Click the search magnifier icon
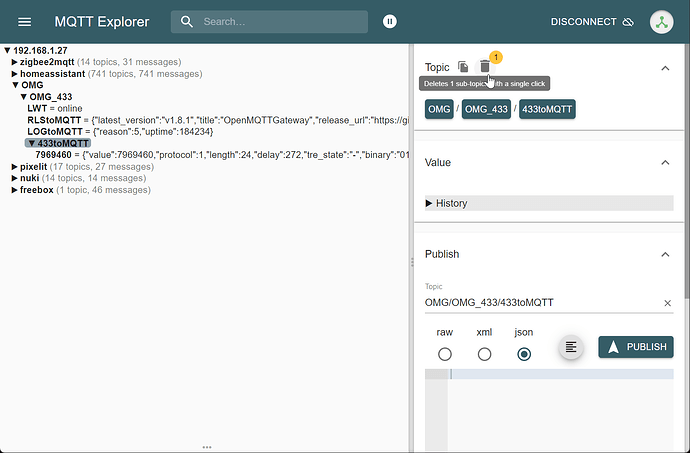The width and height of the screenshot is (690, 453). (x=188, y=22)
